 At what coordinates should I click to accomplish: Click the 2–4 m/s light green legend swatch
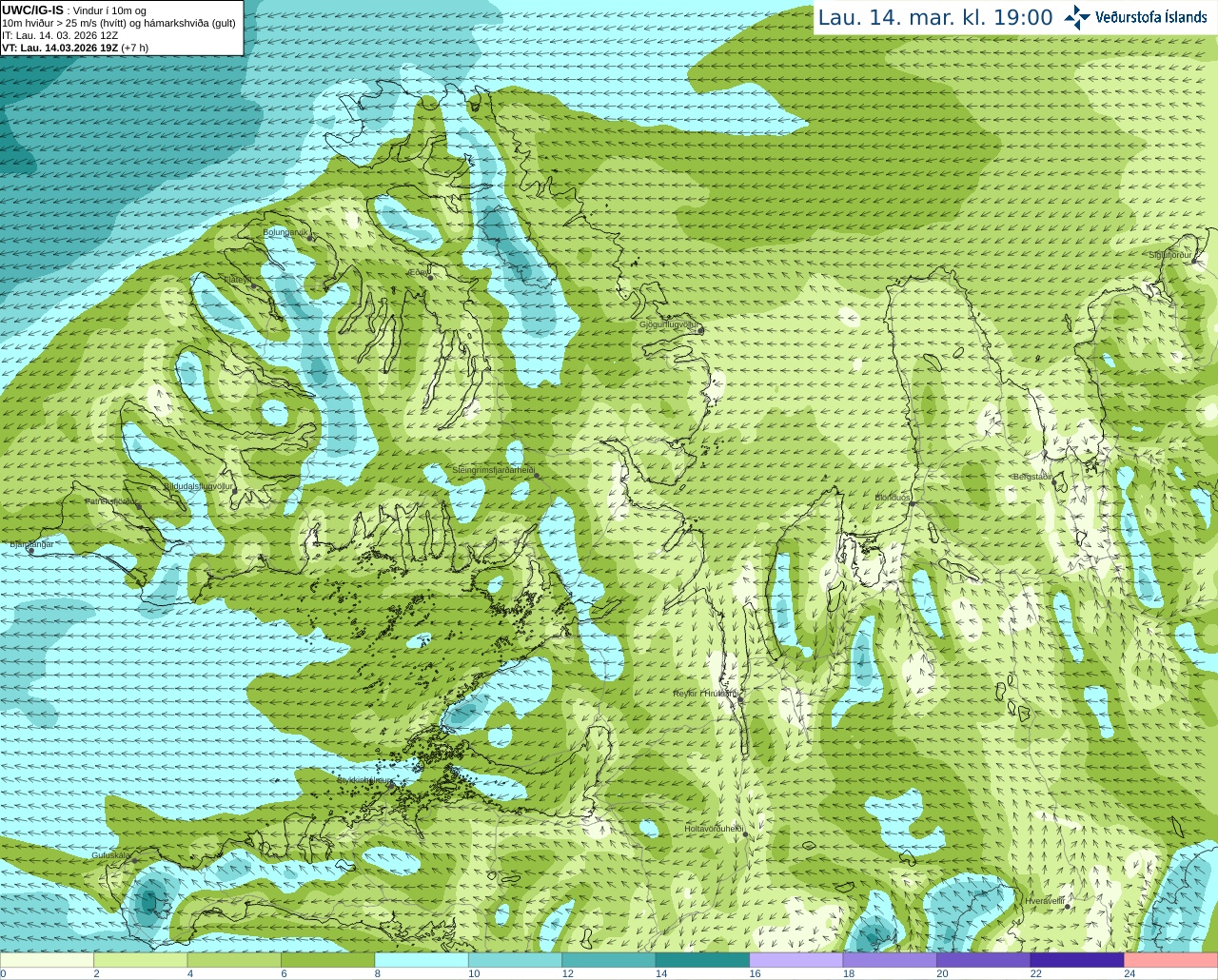[x=141, y=960]
